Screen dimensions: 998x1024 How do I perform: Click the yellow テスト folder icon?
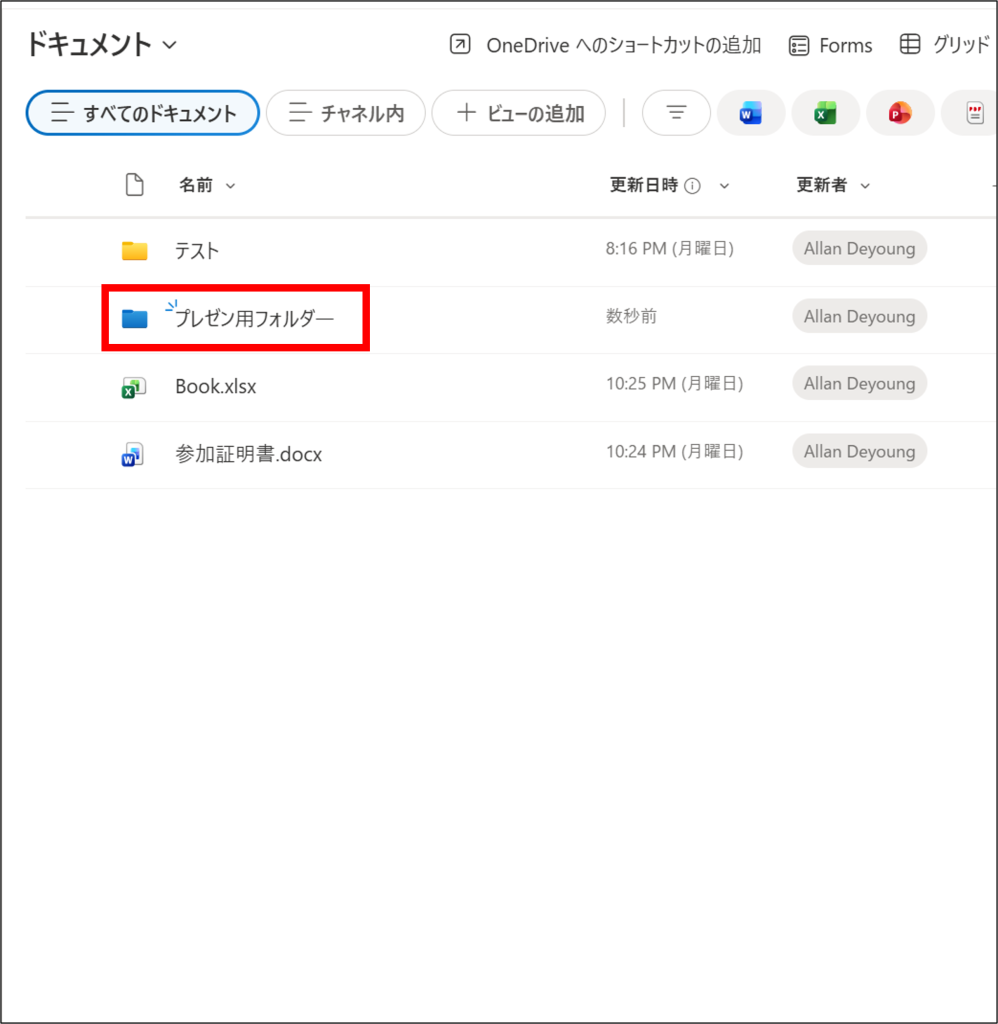134,250
